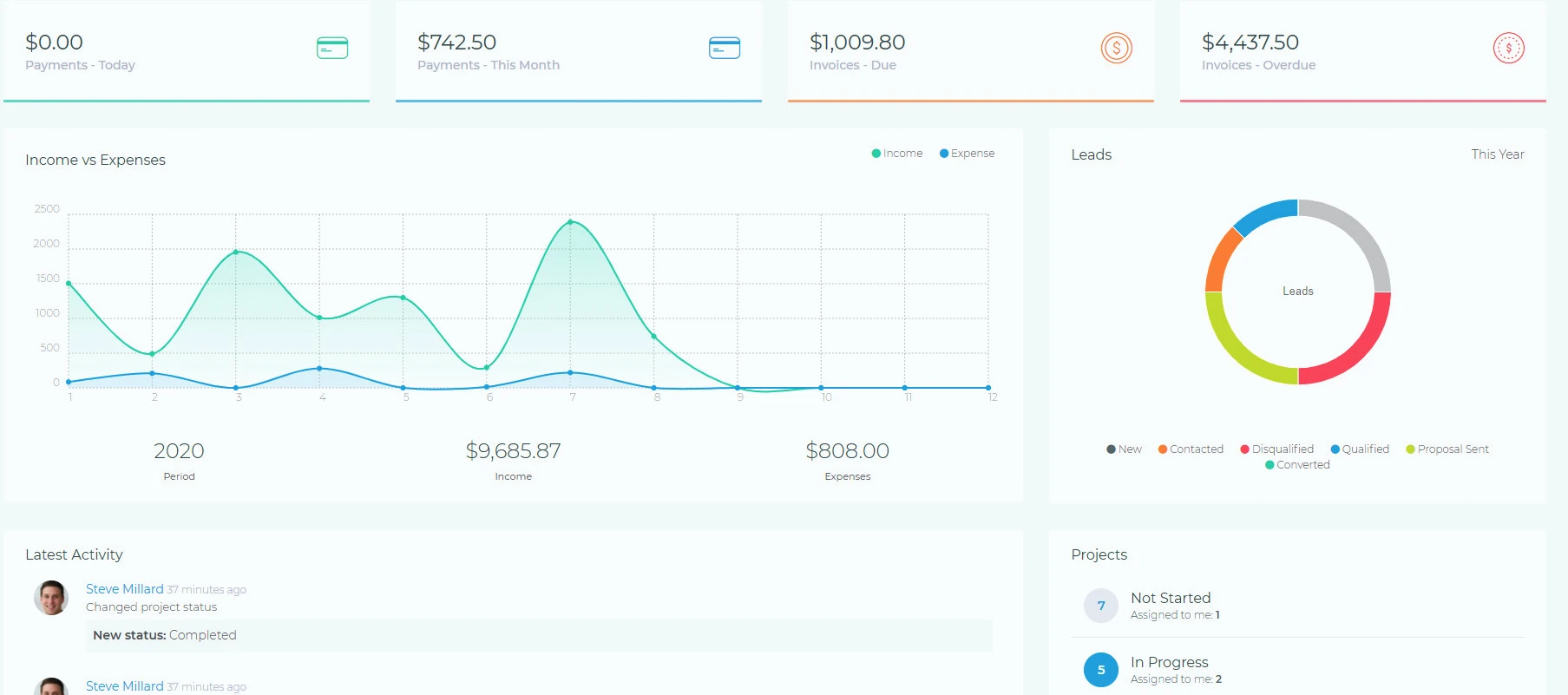Click the $4,437.50 Invoices Overdue amount
Image resolution: width=1568 pixels, height=695 pixels.
tap(1250, 43)
